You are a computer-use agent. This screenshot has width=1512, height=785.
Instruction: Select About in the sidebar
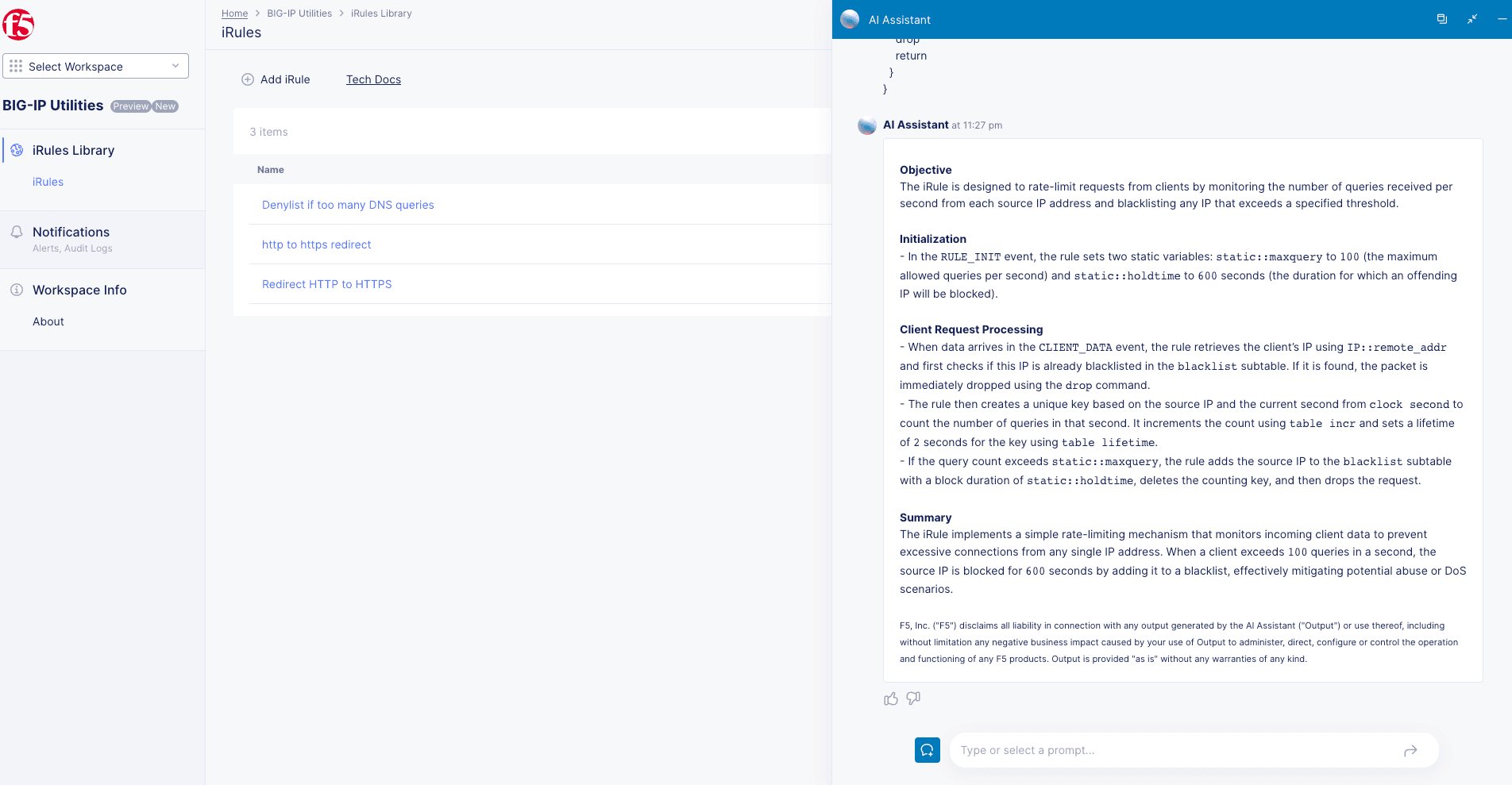(x=48, y=321)
